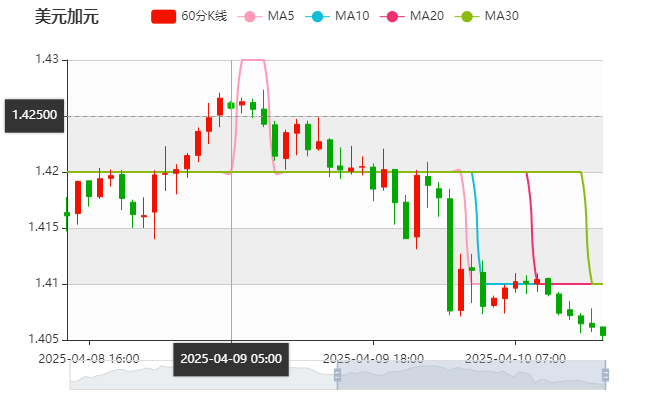
Task: Toggle the MA10 legend line
Action: [337, 17]
